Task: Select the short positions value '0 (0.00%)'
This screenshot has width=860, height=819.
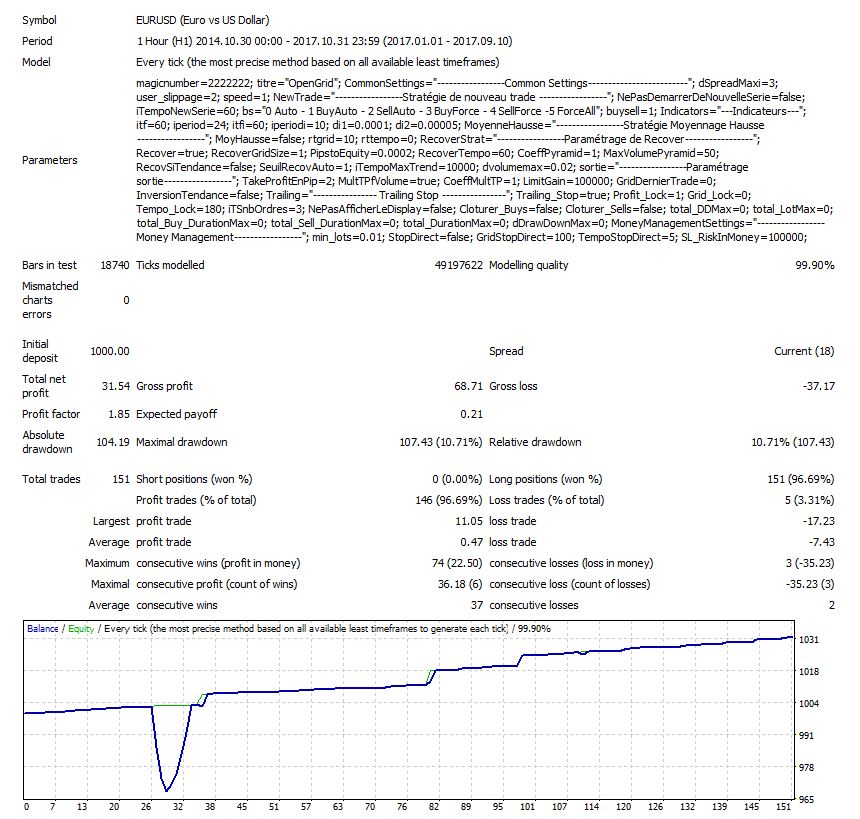Action: [x=457, y=479]
